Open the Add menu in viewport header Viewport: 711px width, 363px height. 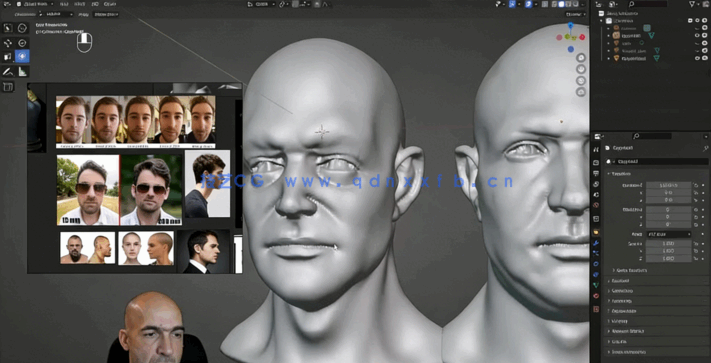pyautogui.click(x=95, y=4)
